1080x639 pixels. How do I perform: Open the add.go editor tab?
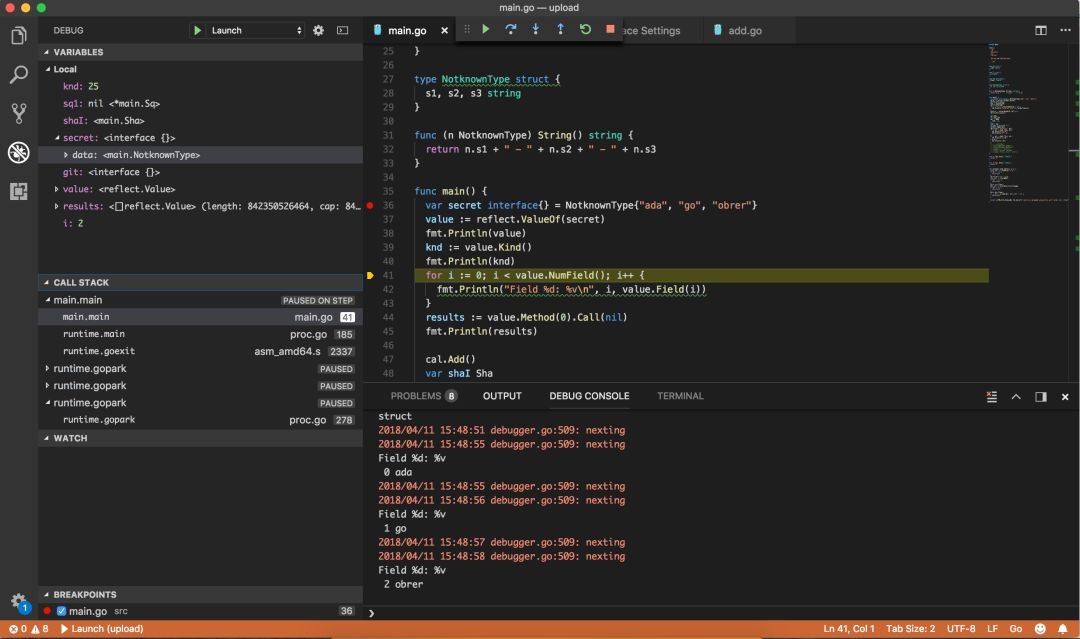(744, 31)
